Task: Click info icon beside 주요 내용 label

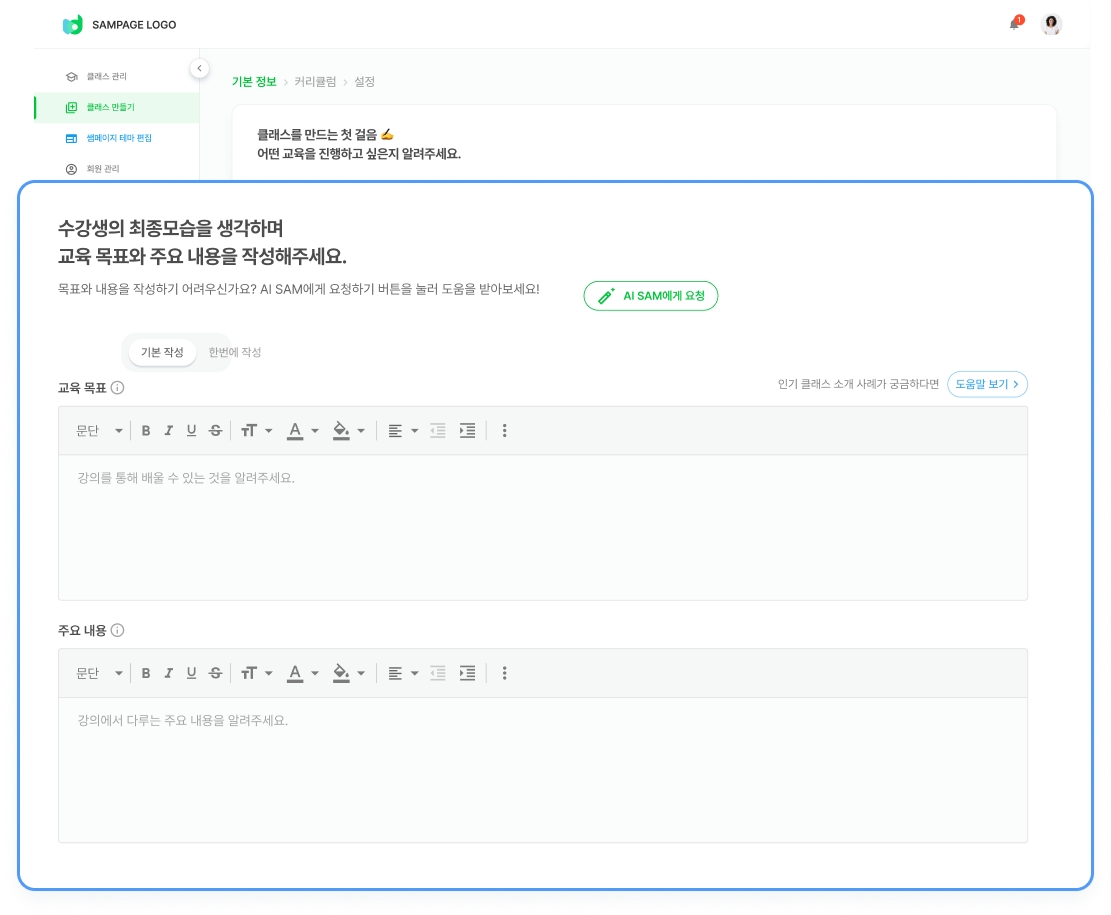Action: (117, 630)
